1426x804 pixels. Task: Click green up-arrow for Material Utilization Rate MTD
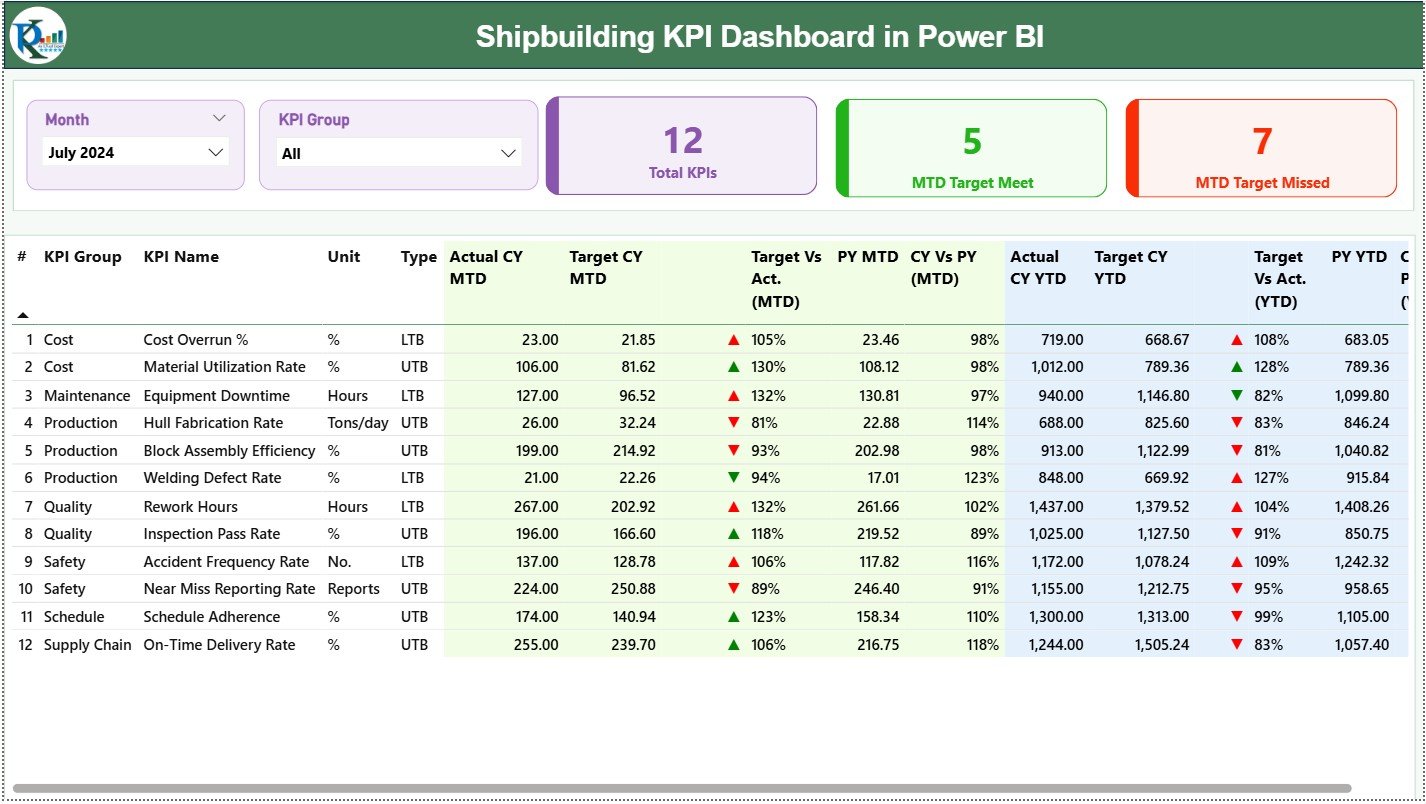click(x=731, y=367)
